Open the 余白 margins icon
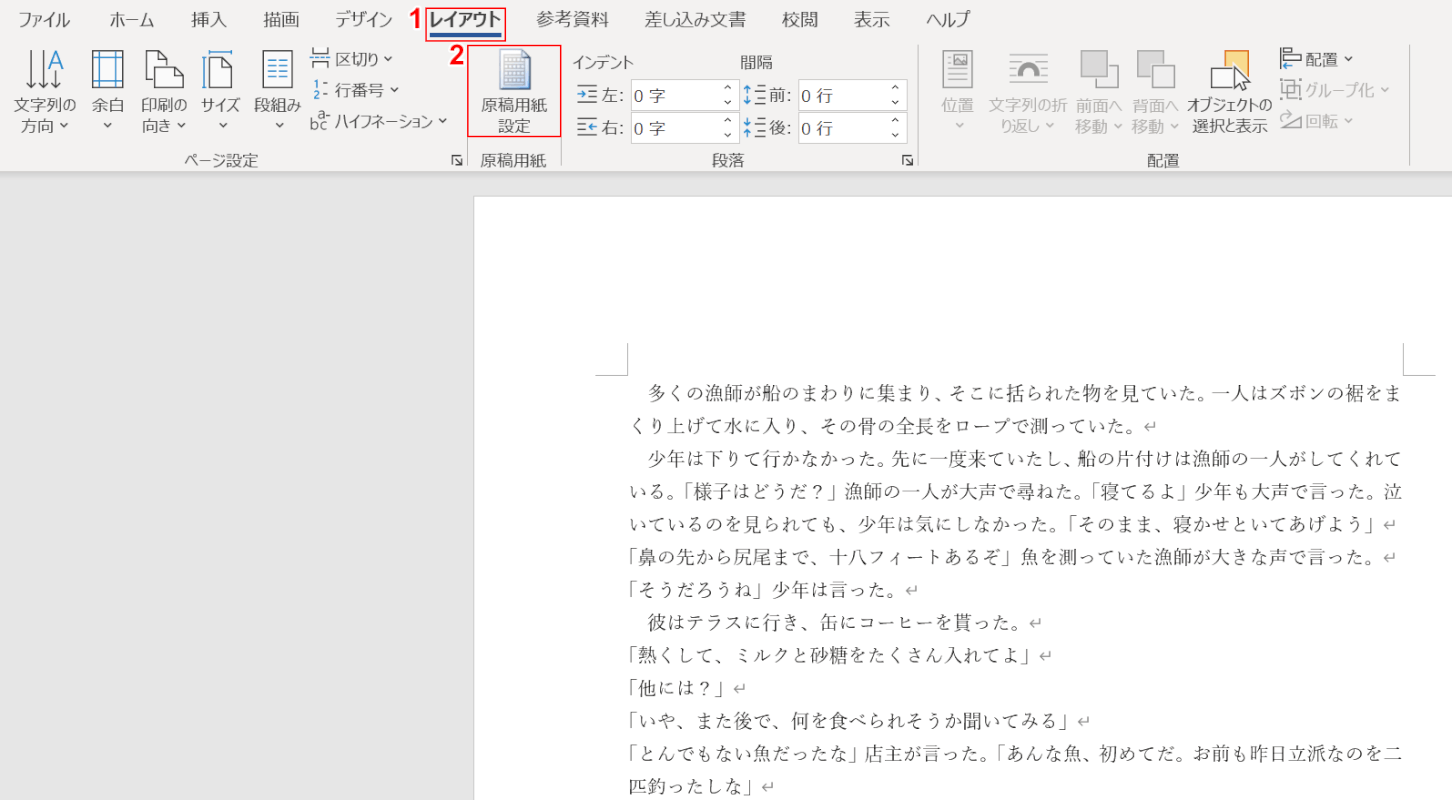The height and width of the screenshot is (800, 1452). 107,72
